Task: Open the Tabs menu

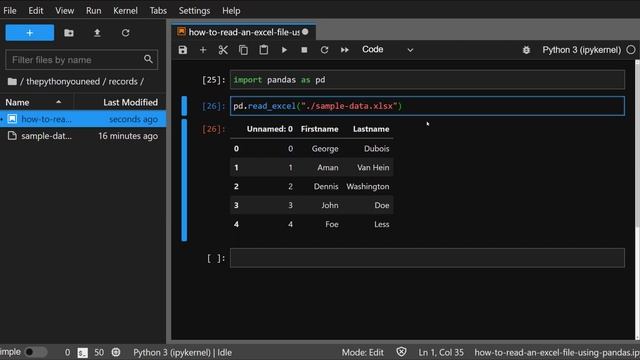Action: tap(158, 11)
